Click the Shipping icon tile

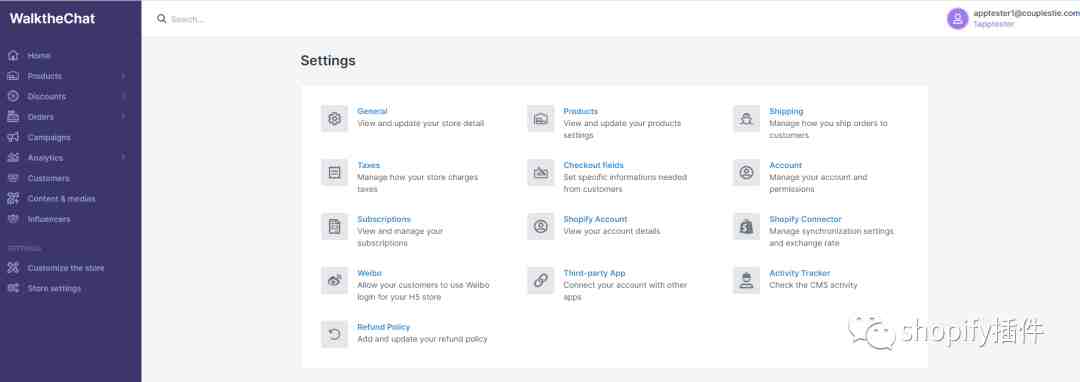coord(746,118)
